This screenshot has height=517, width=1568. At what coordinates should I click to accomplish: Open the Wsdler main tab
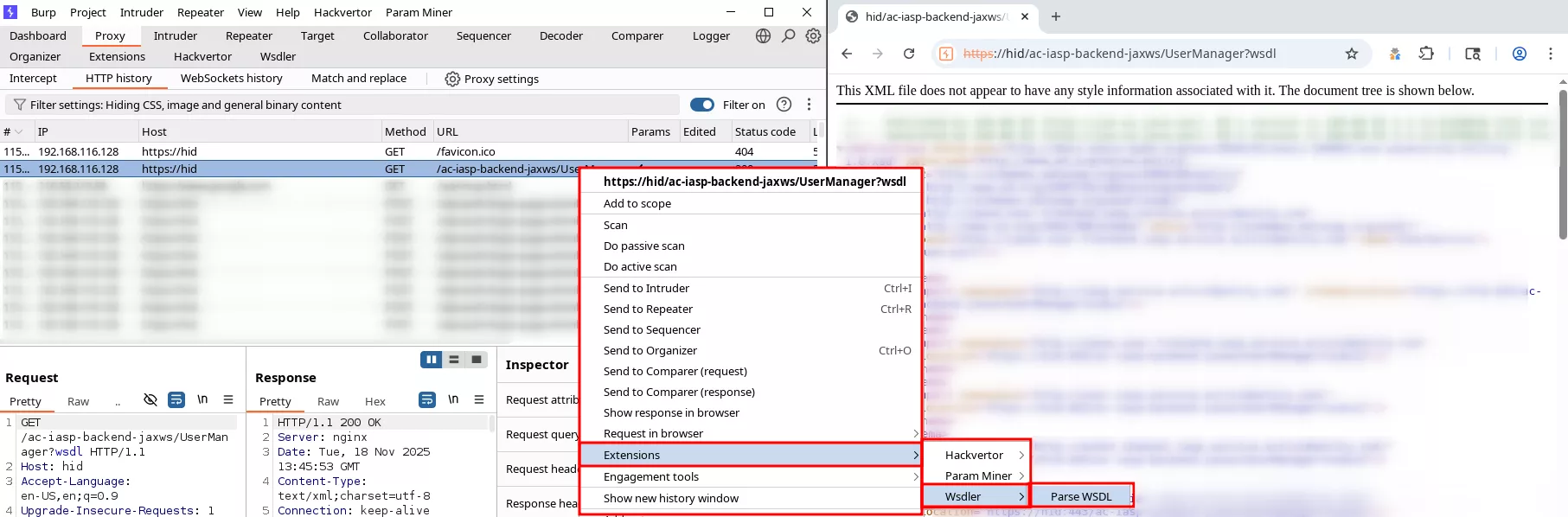click(278, 56)
